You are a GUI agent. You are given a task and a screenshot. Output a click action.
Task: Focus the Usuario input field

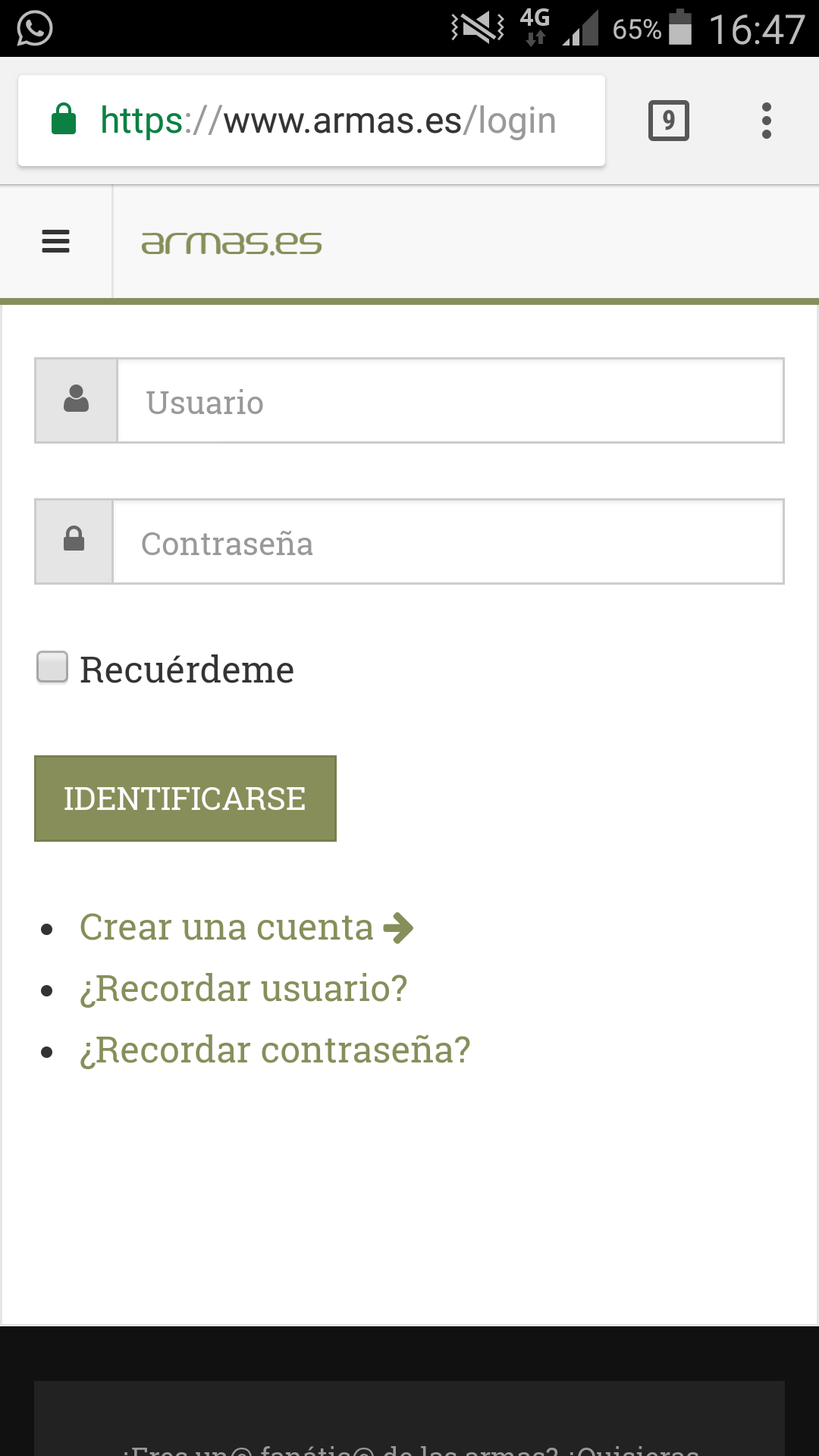[x=450, y=400]
